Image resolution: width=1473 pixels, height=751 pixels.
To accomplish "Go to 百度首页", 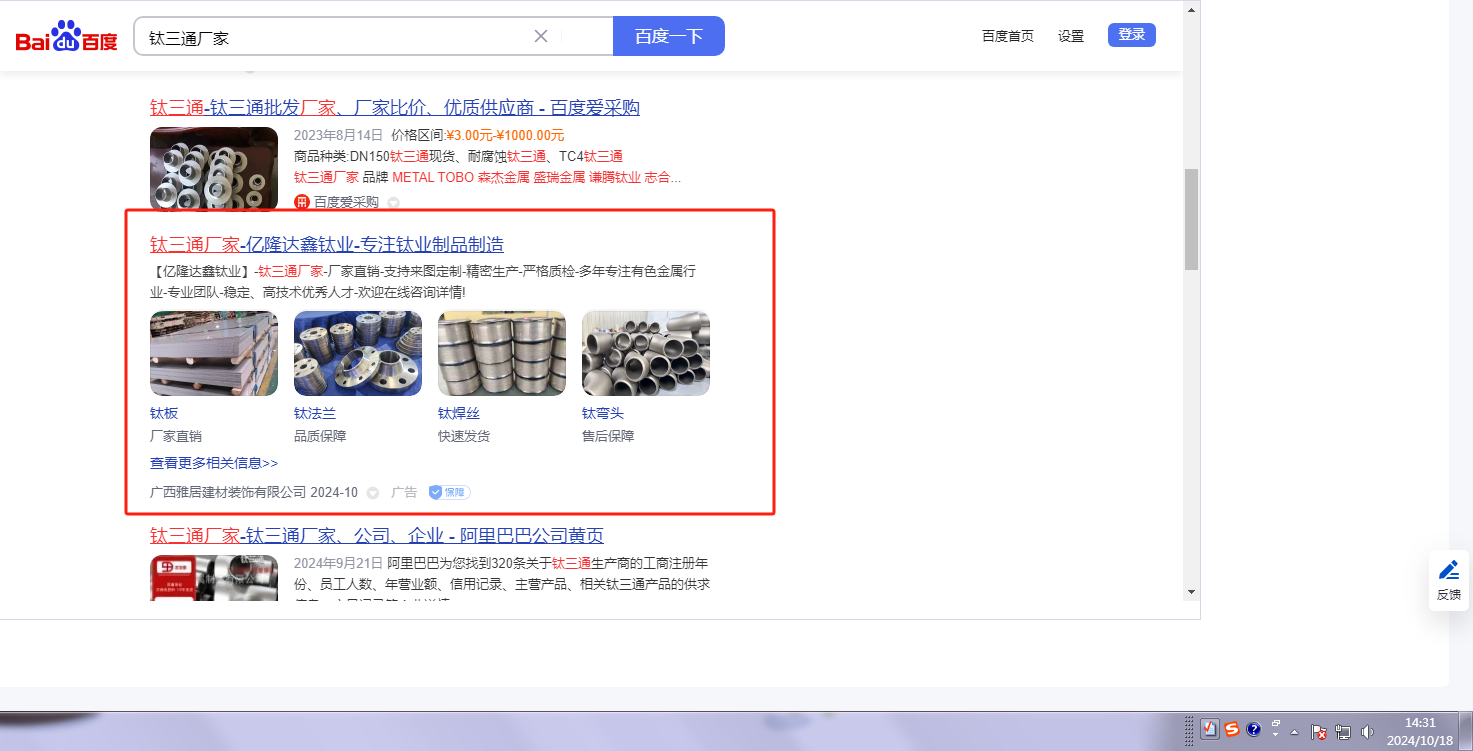I will click(x=1008, y=36).
